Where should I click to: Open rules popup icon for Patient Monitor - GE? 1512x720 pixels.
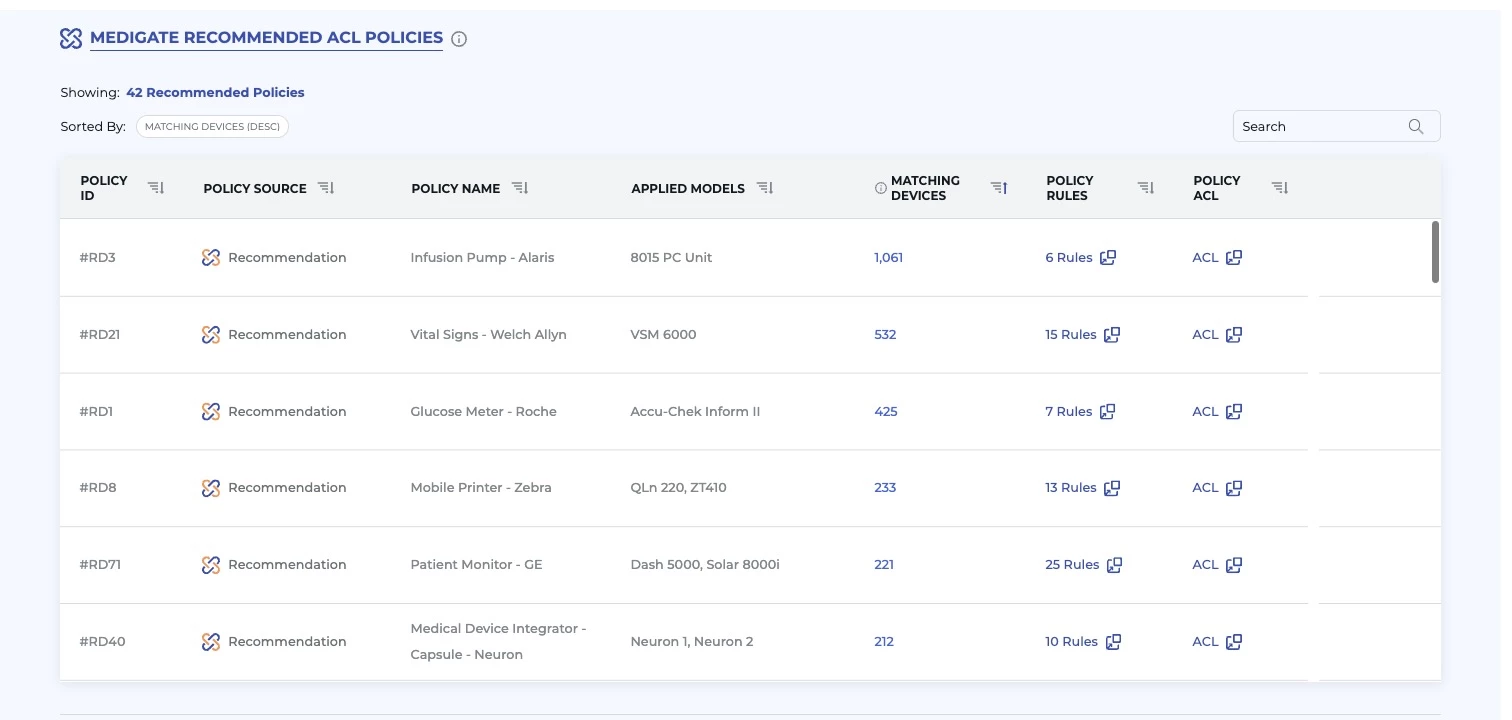(1114, 565)
